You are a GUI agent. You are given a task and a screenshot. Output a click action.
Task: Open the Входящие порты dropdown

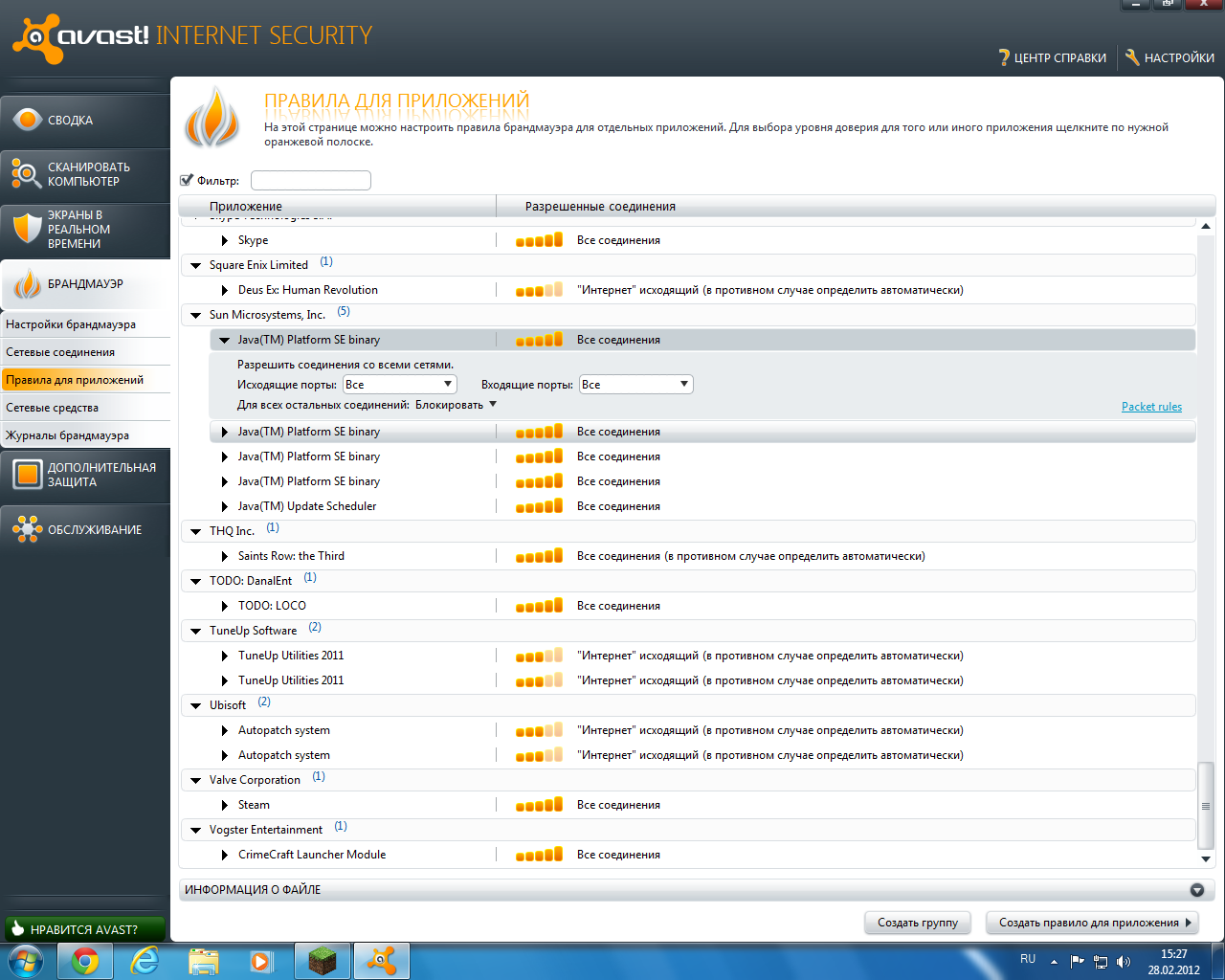tap(635, 385)
